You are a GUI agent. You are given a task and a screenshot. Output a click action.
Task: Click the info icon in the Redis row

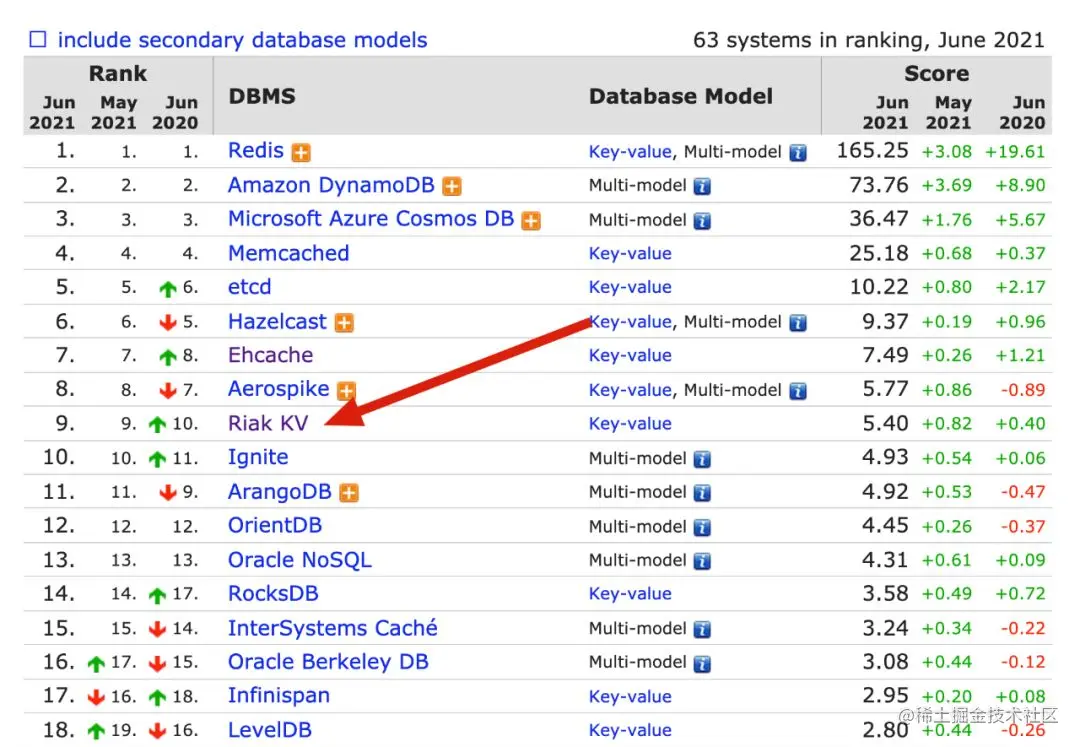[798, 152]
